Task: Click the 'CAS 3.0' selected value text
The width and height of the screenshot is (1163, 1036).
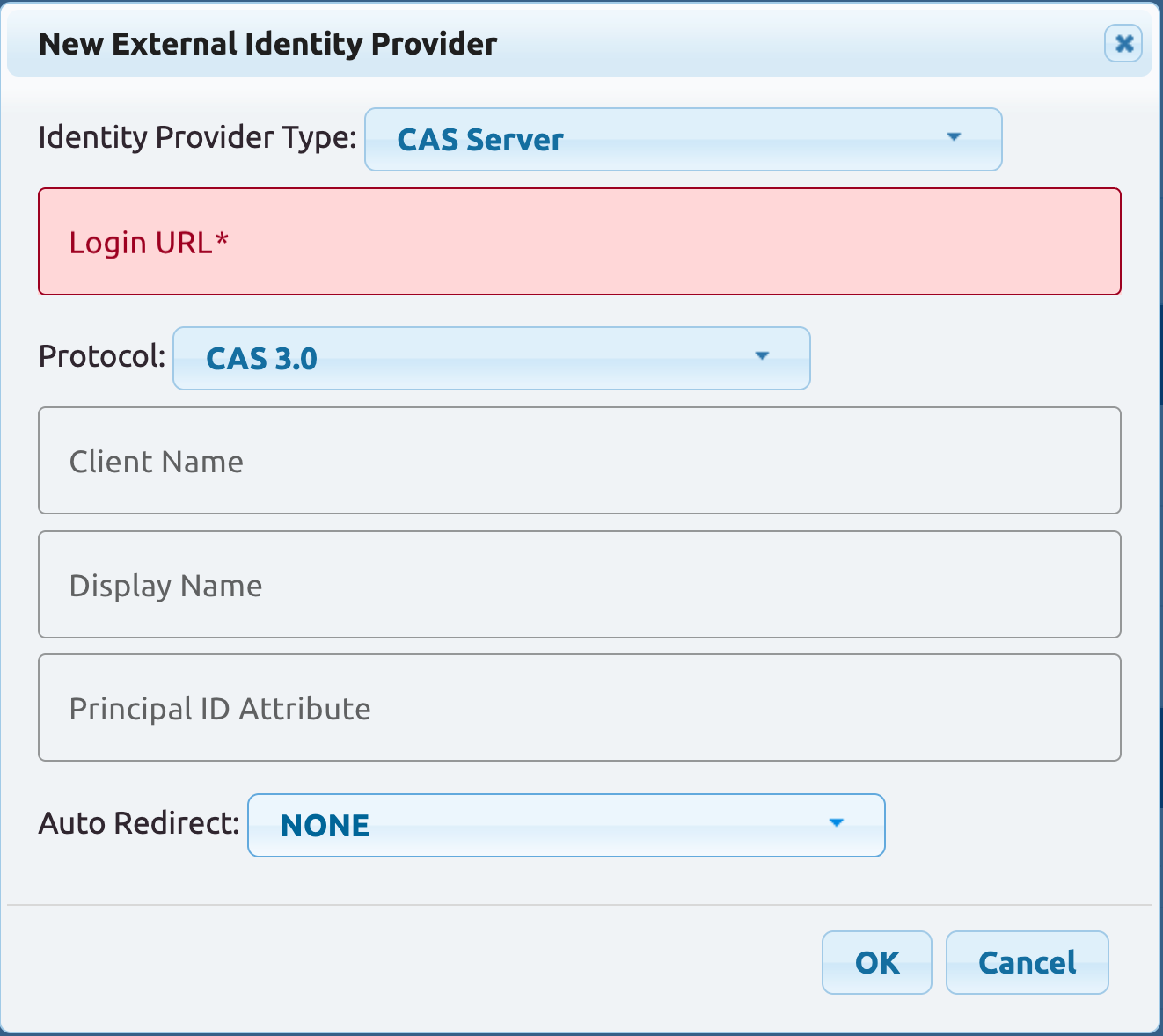Action: pos(261,359)
